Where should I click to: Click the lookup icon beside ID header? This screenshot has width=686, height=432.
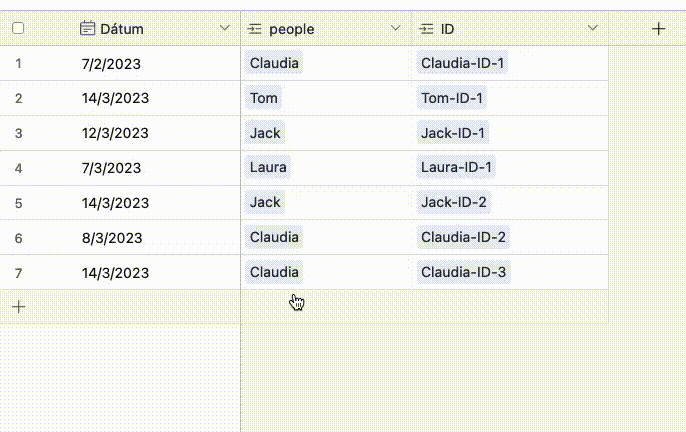[426, 29]
